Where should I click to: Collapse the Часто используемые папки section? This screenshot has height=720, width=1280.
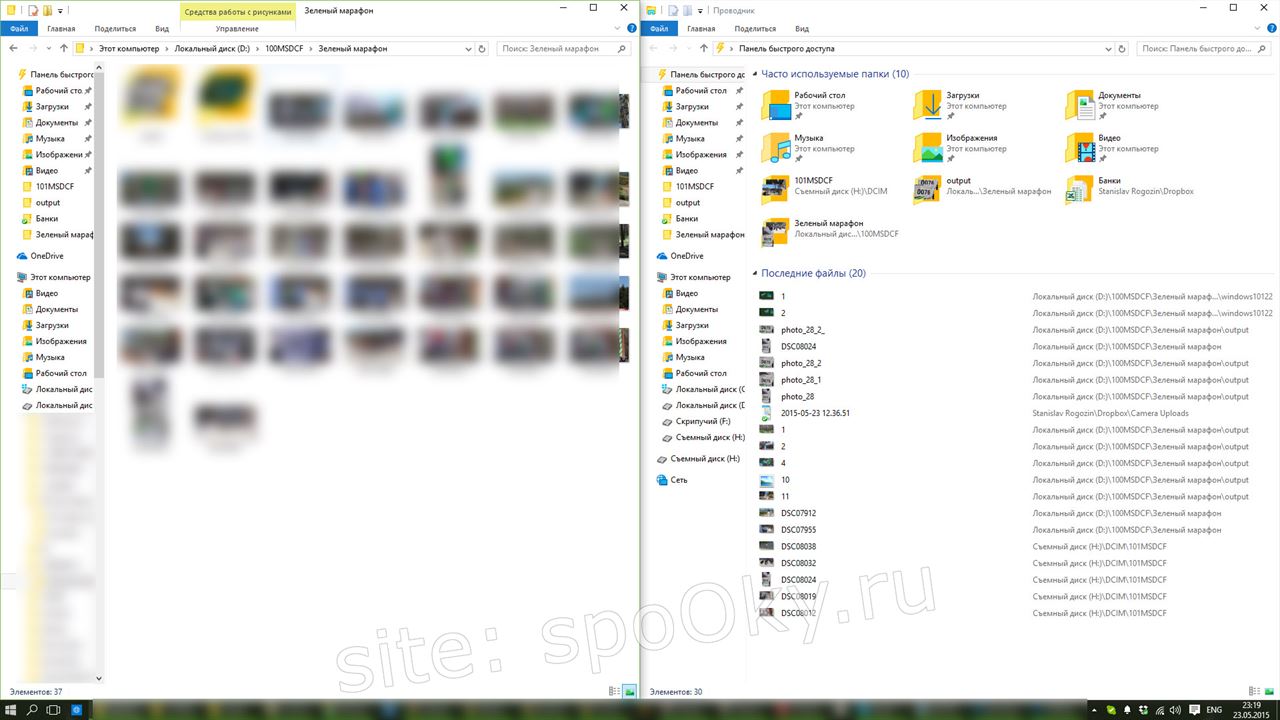pyautogui.click(x=754, y=74)
